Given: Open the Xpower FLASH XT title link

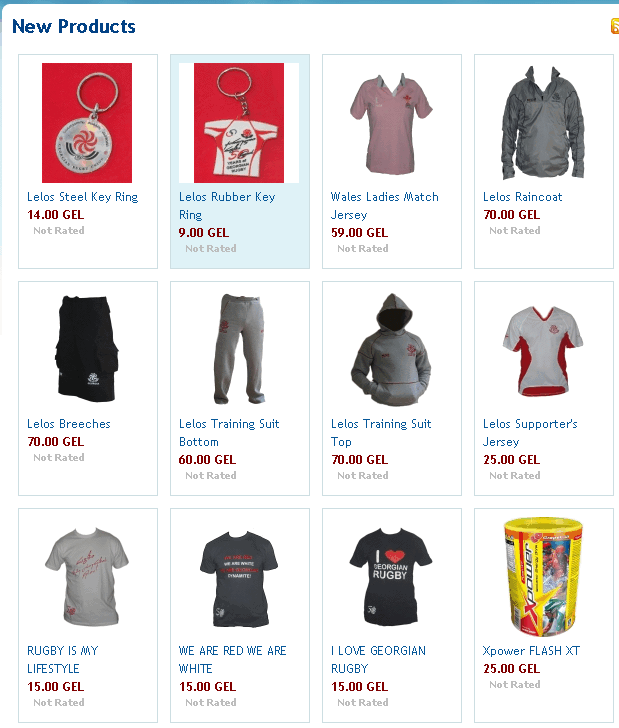Looking at the screenshot, I should [x=531, y=651].
